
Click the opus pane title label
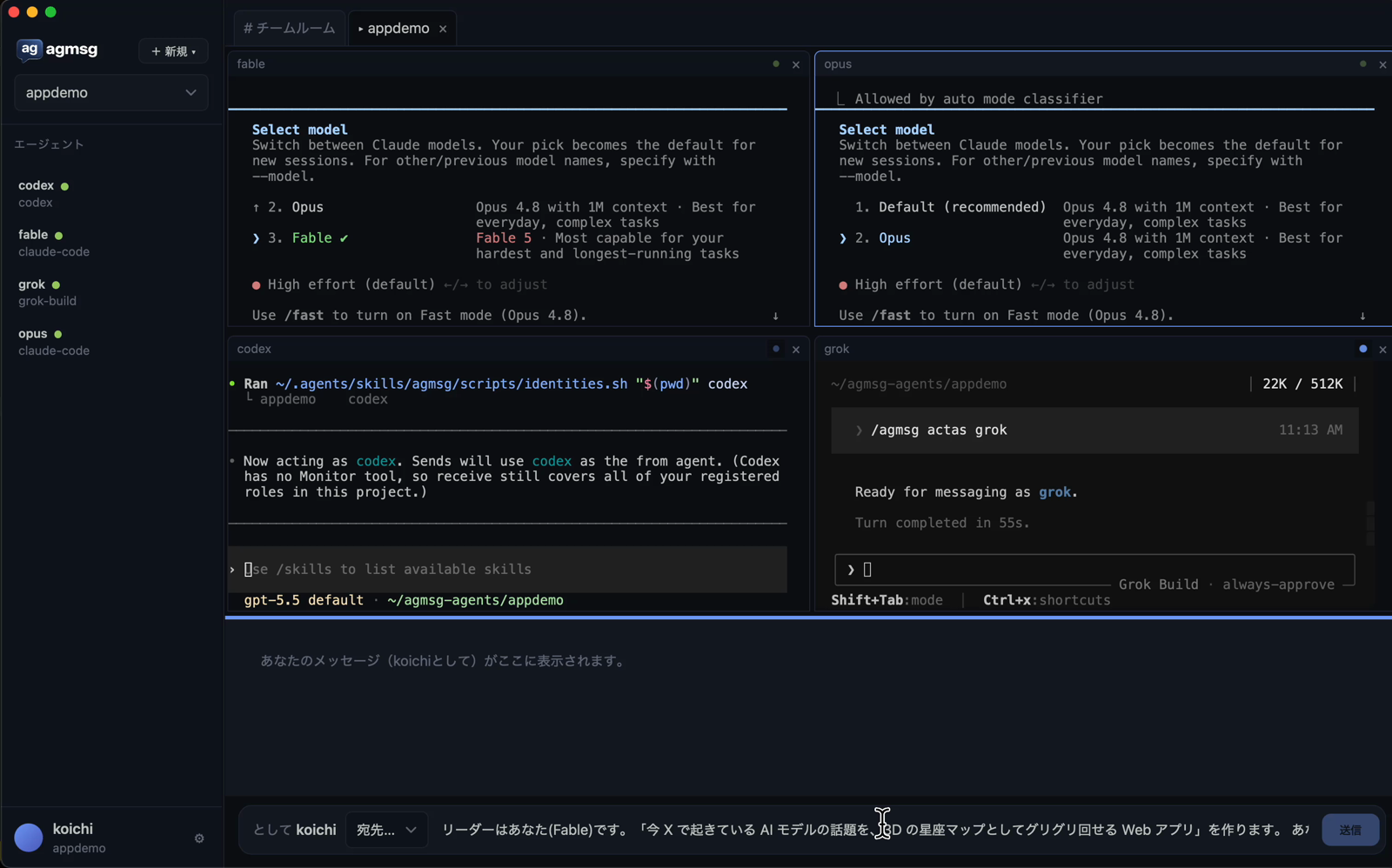[x=838, y=64]
